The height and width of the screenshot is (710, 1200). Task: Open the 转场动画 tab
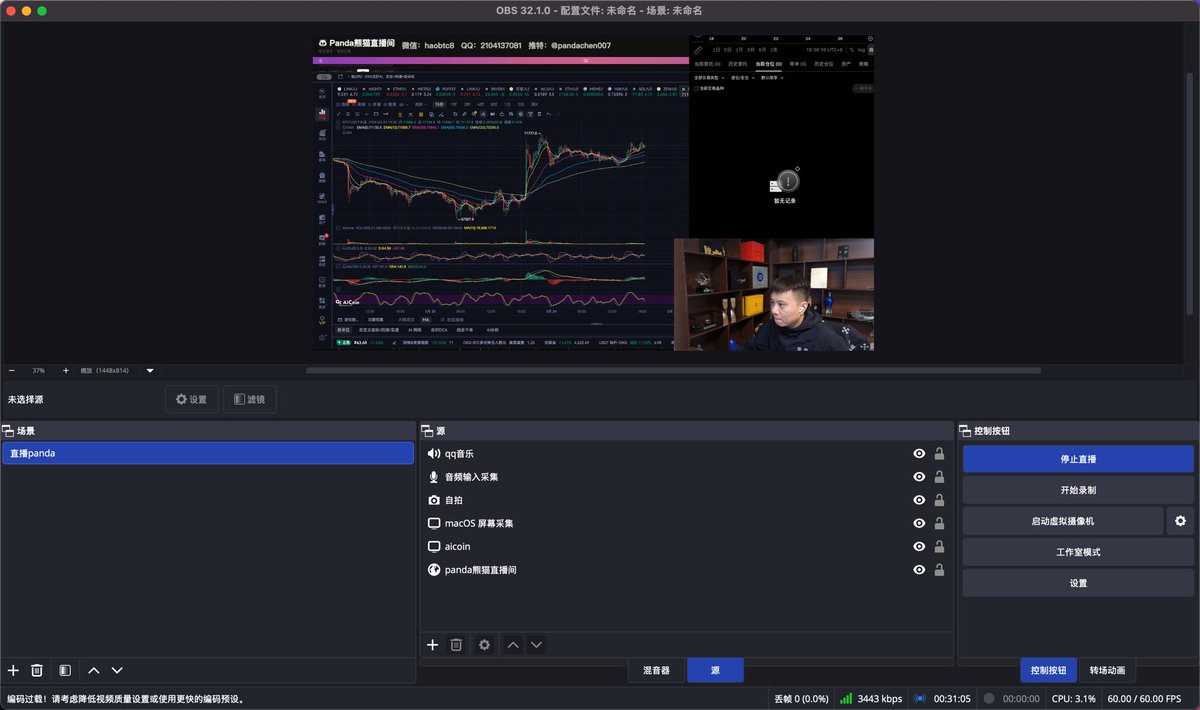1107,670
